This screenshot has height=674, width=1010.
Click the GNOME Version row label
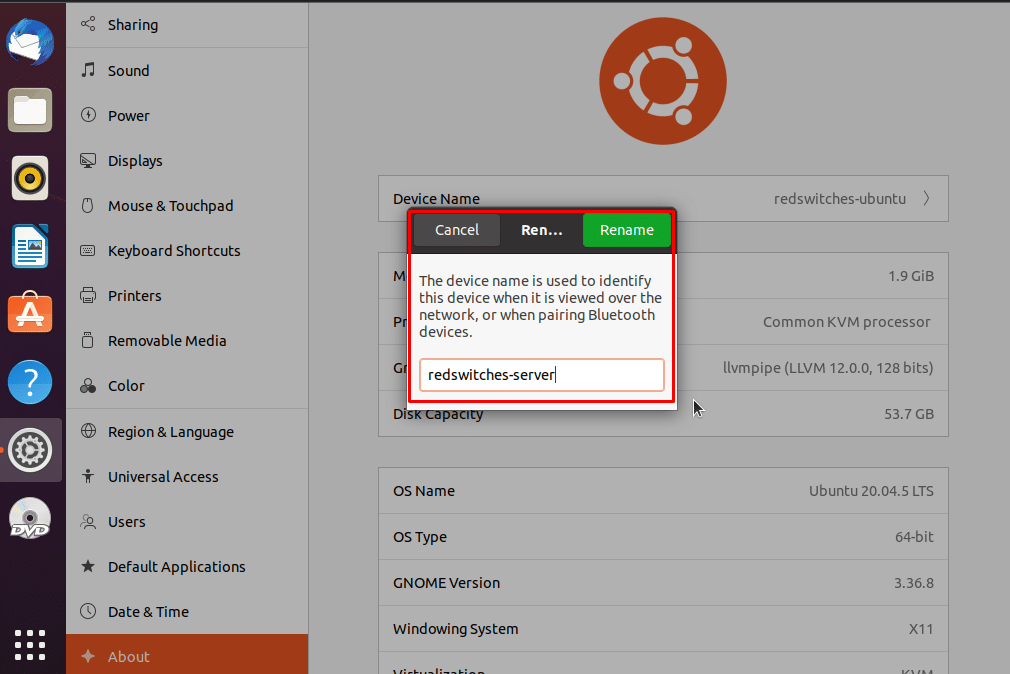[446, 583]
